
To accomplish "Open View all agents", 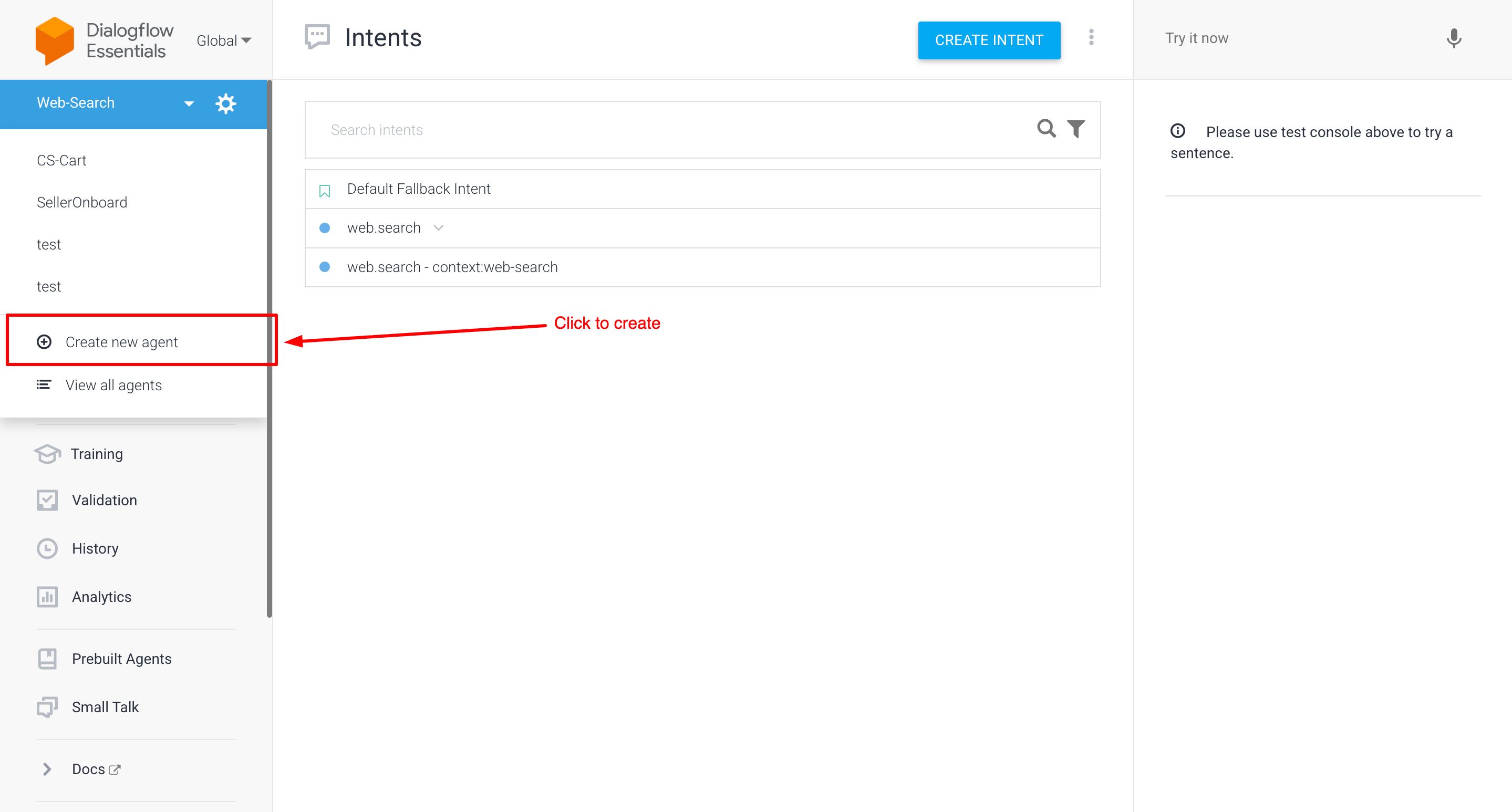I will [x=113, y=385].
